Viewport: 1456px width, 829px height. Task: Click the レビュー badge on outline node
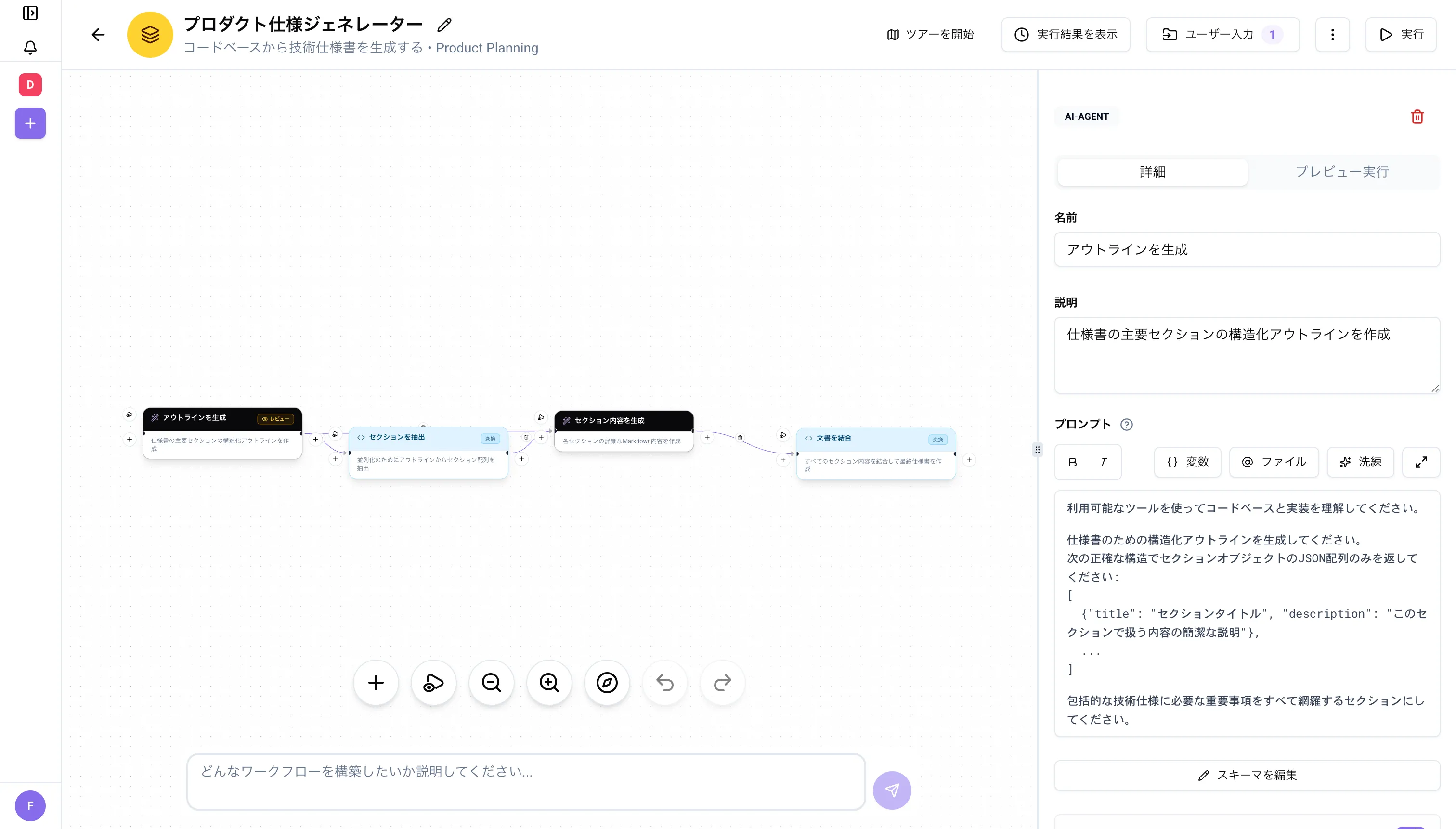point(276,419)
